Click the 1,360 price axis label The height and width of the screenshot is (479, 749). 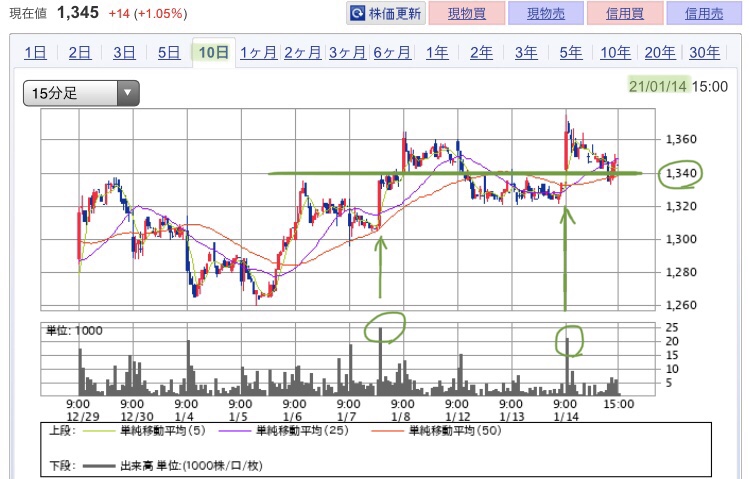tap(682, 139)
